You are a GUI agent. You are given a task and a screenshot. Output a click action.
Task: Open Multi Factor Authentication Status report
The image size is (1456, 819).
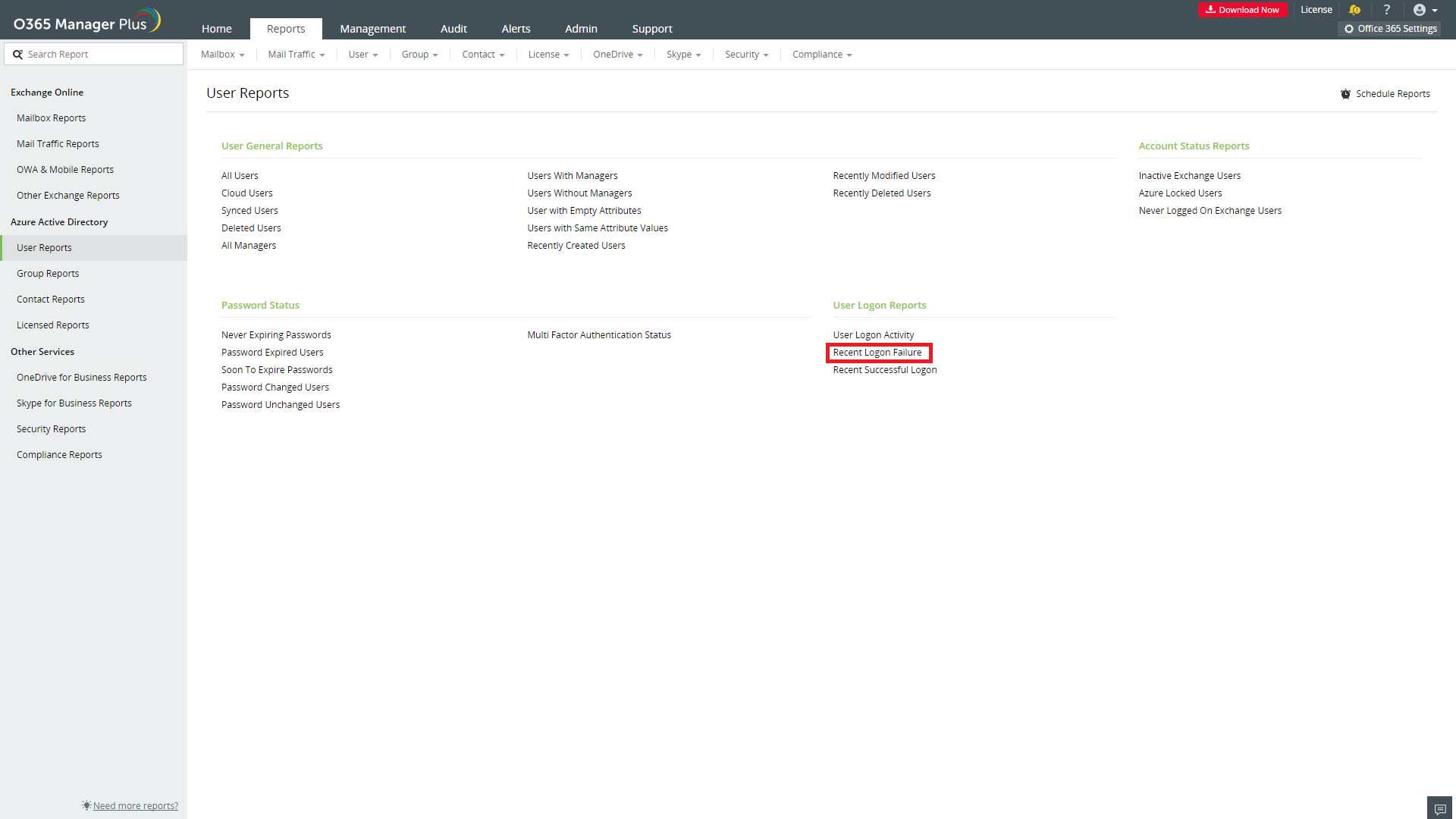pyautogui.click(x=598, y=335)
